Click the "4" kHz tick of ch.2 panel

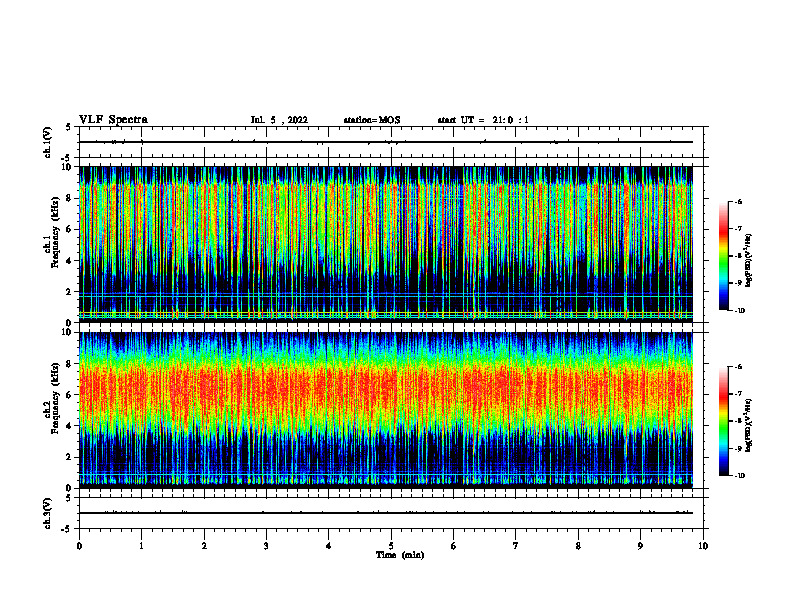pos(71,426)
